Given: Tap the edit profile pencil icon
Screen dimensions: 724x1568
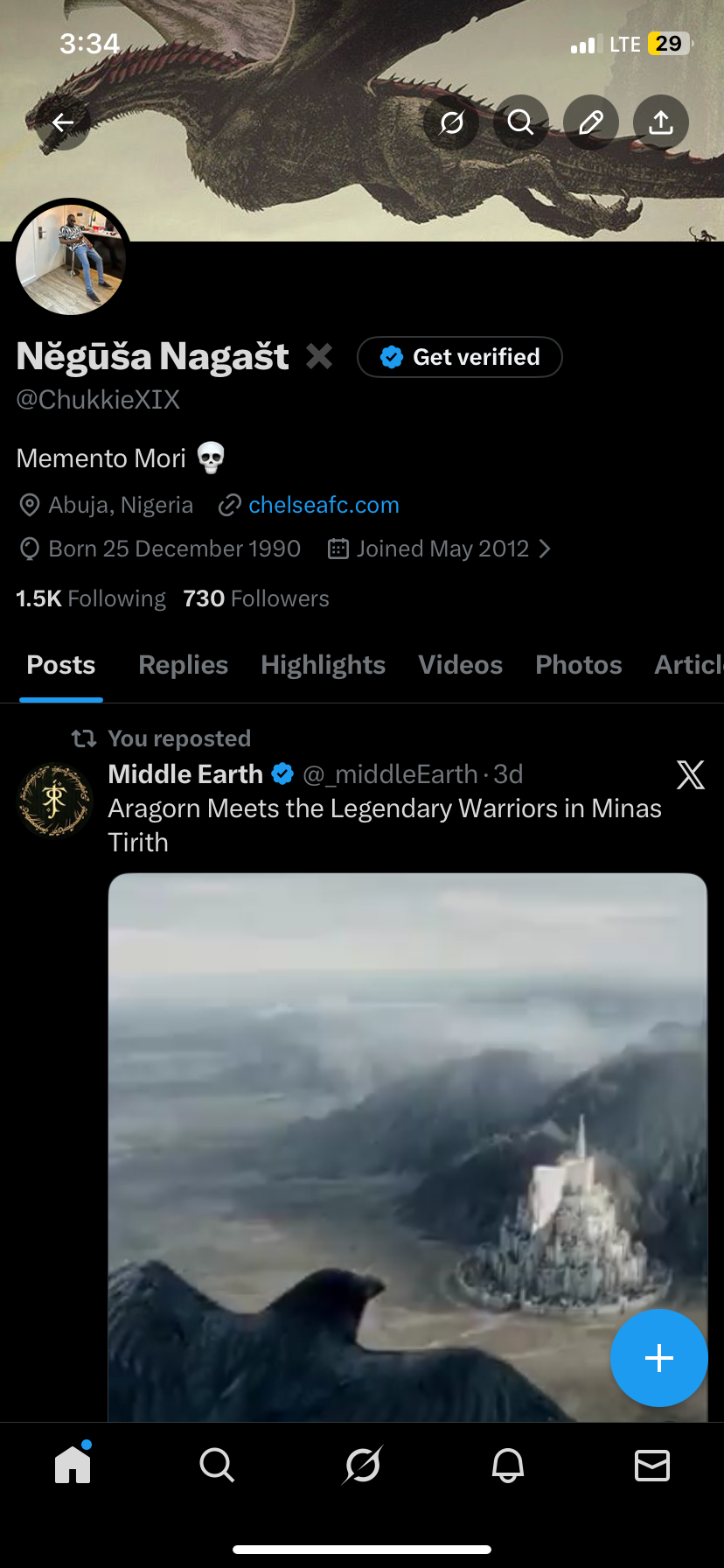Looking at the screenshot, I should 591,122.
